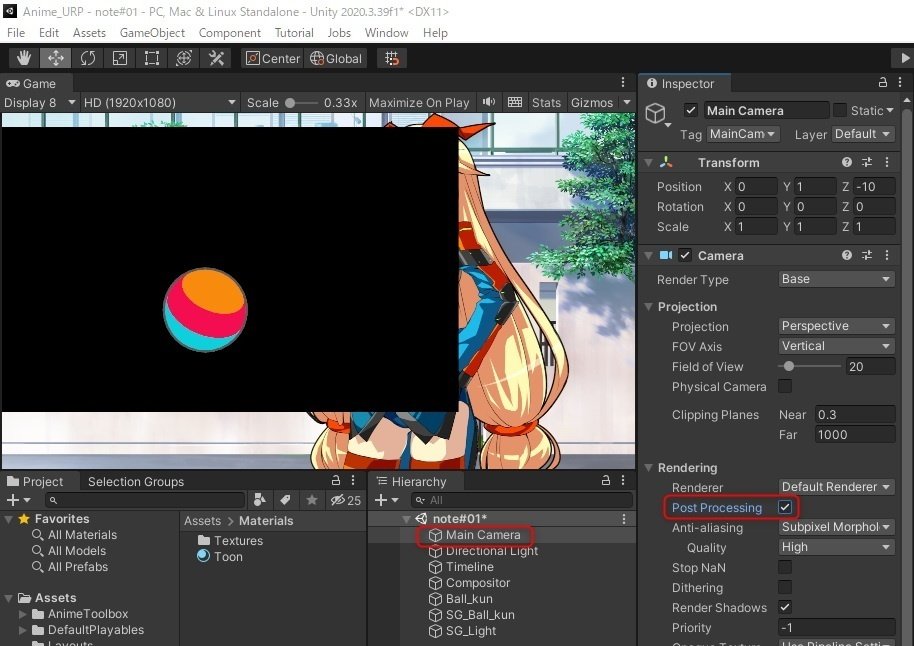Open Transform component help
Image resolution: width=914 pixels, height=646 pixels.
coord(847,163)
